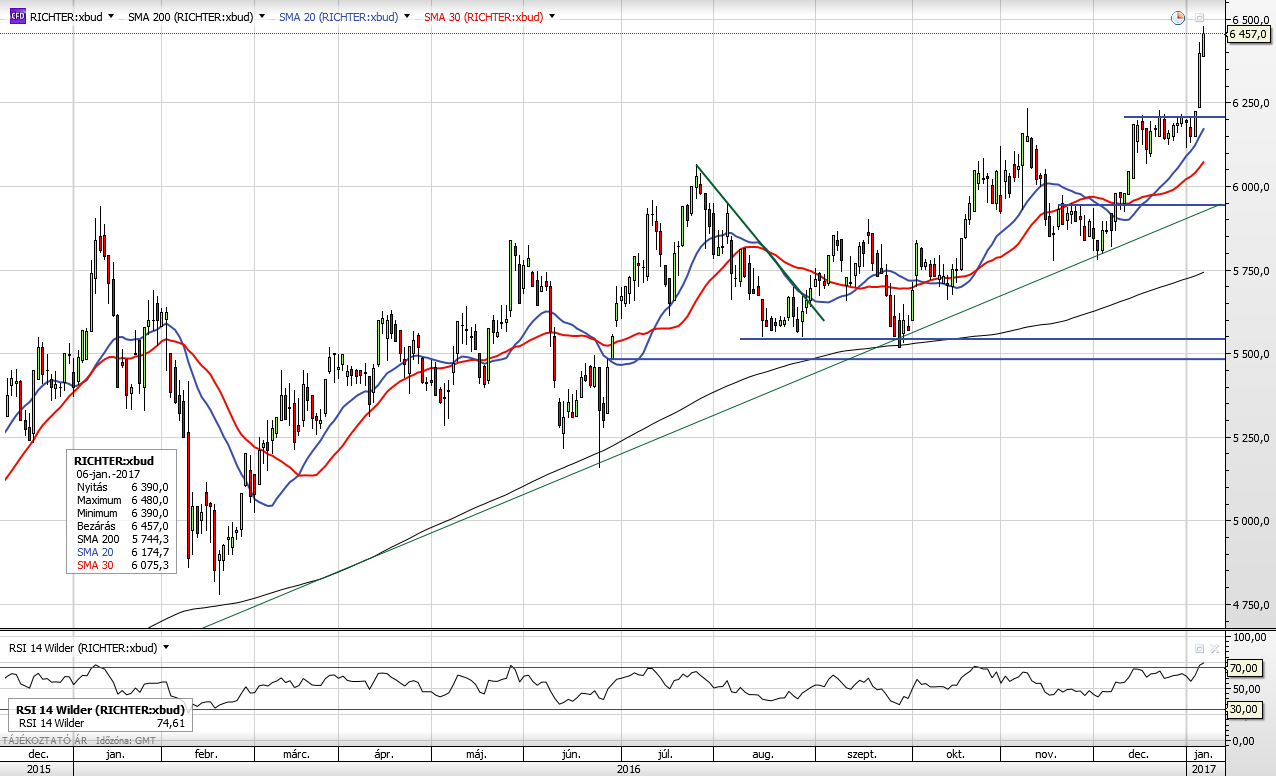Open the RSI 14 Wilder dropdown arrow
This screenshot has width=1276, height=776.
point(166,647)
